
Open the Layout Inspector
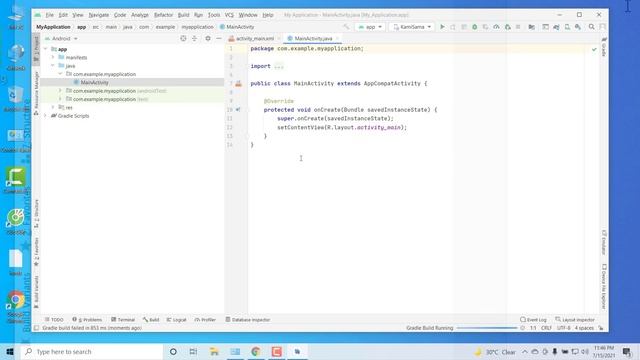click(x=575, y=320)
